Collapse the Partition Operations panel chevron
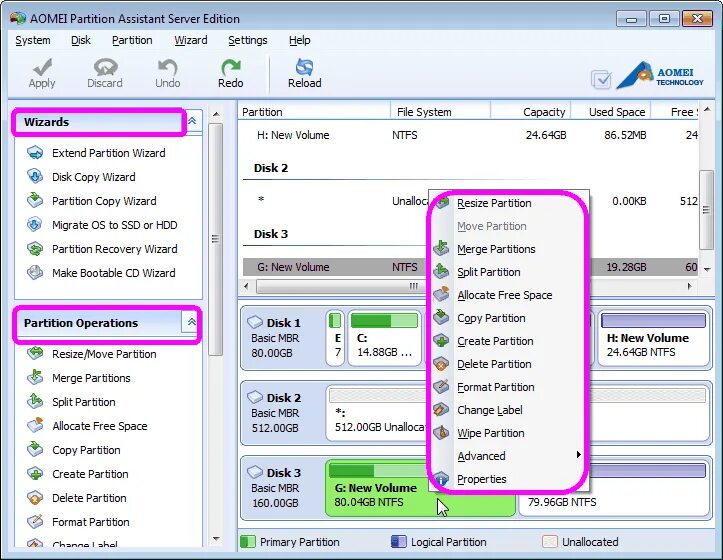 [x=192, y=322]
